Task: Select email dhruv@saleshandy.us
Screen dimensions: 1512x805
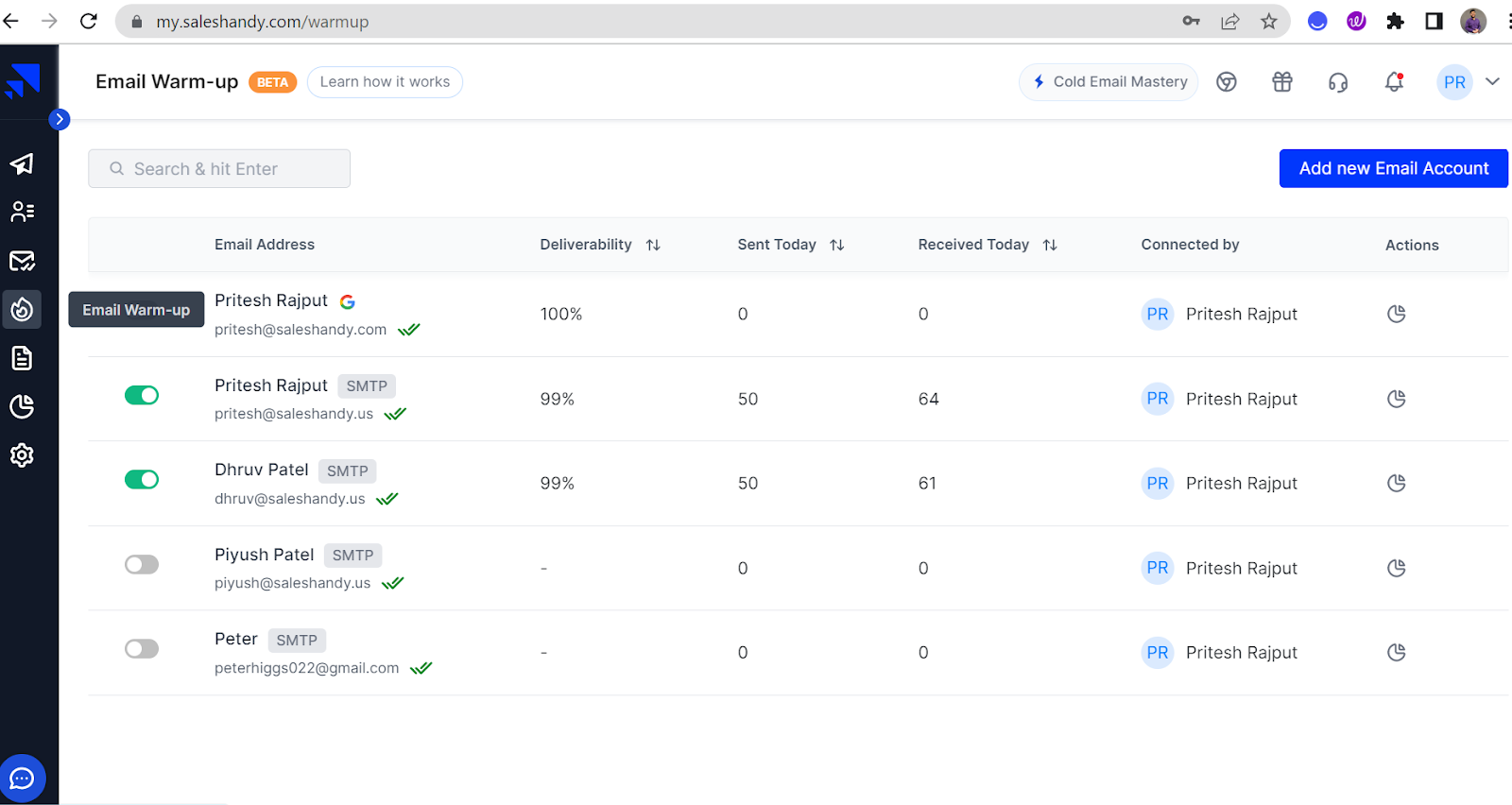Action: click(290, 499)
